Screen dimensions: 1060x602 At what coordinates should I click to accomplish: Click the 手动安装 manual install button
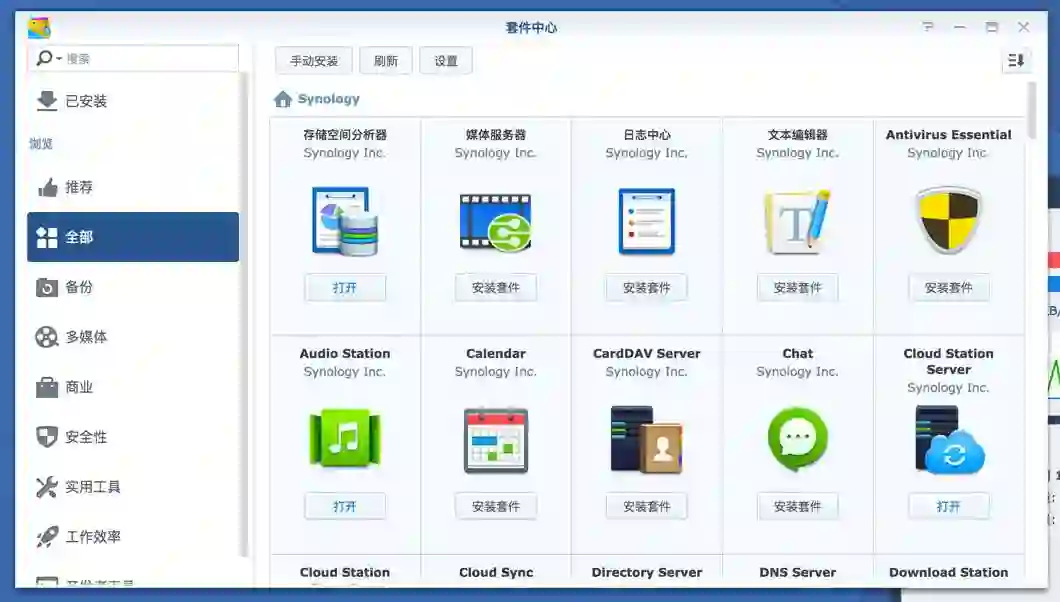314,61
